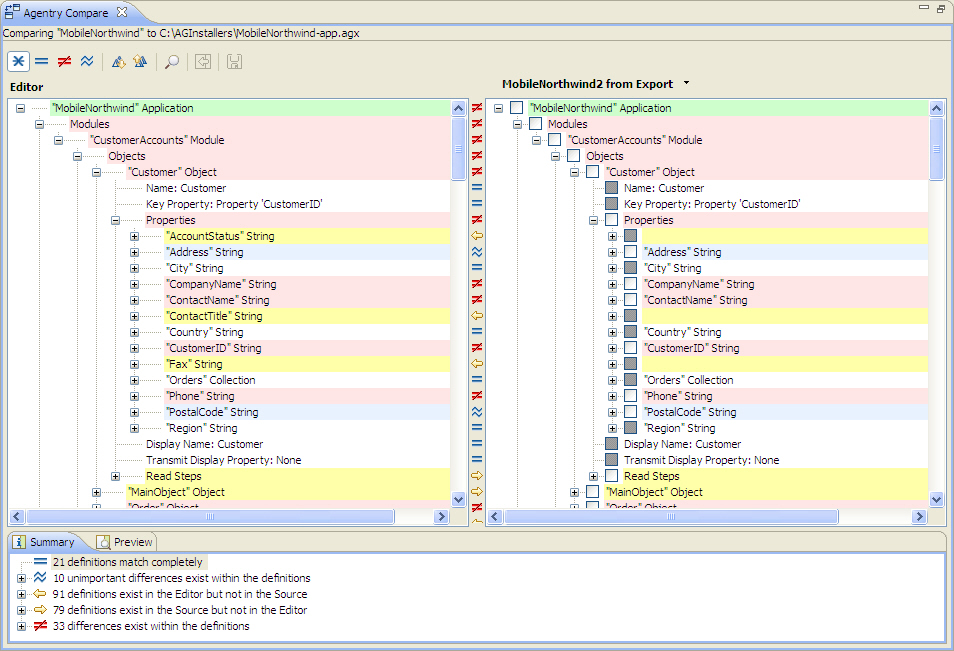954x651 pixels.
Task: Open the MobileNorthwind2 from Export dropdown arrow
Action: 686,83
